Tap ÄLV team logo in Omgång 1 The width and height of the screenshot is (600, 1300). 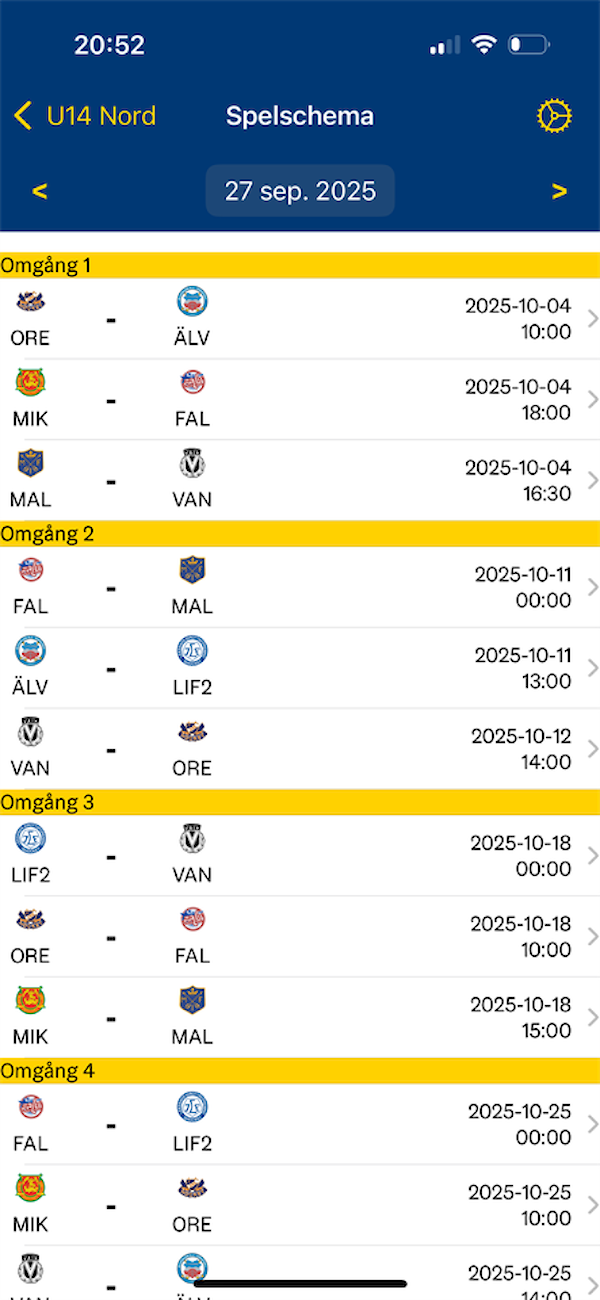(192, 302)
